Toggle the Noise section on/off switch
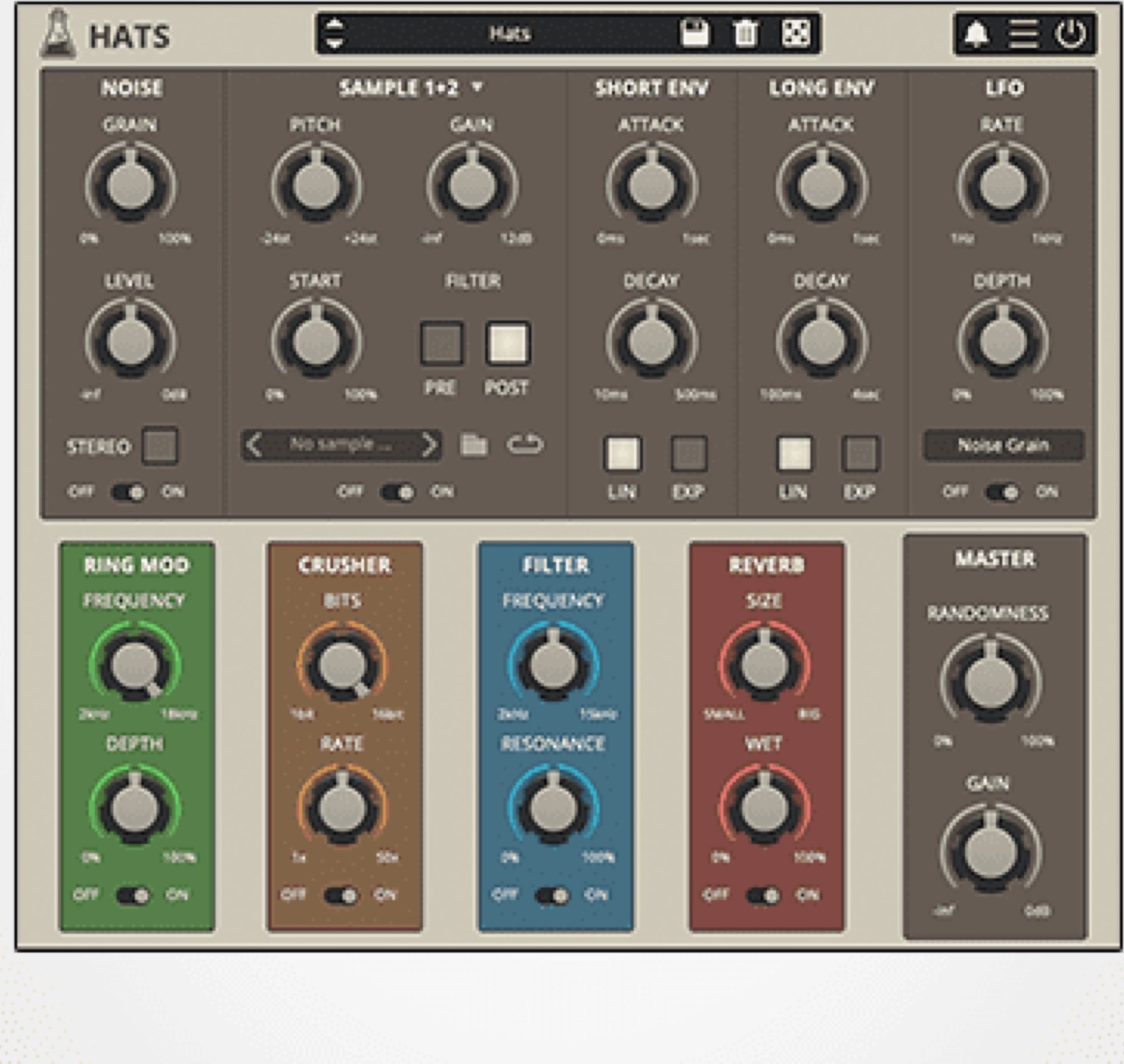 point(128,492)
